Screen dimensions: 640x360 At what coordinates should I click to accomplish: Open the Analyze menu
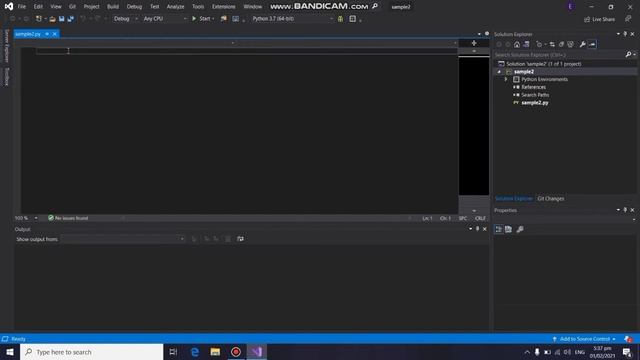176,7
